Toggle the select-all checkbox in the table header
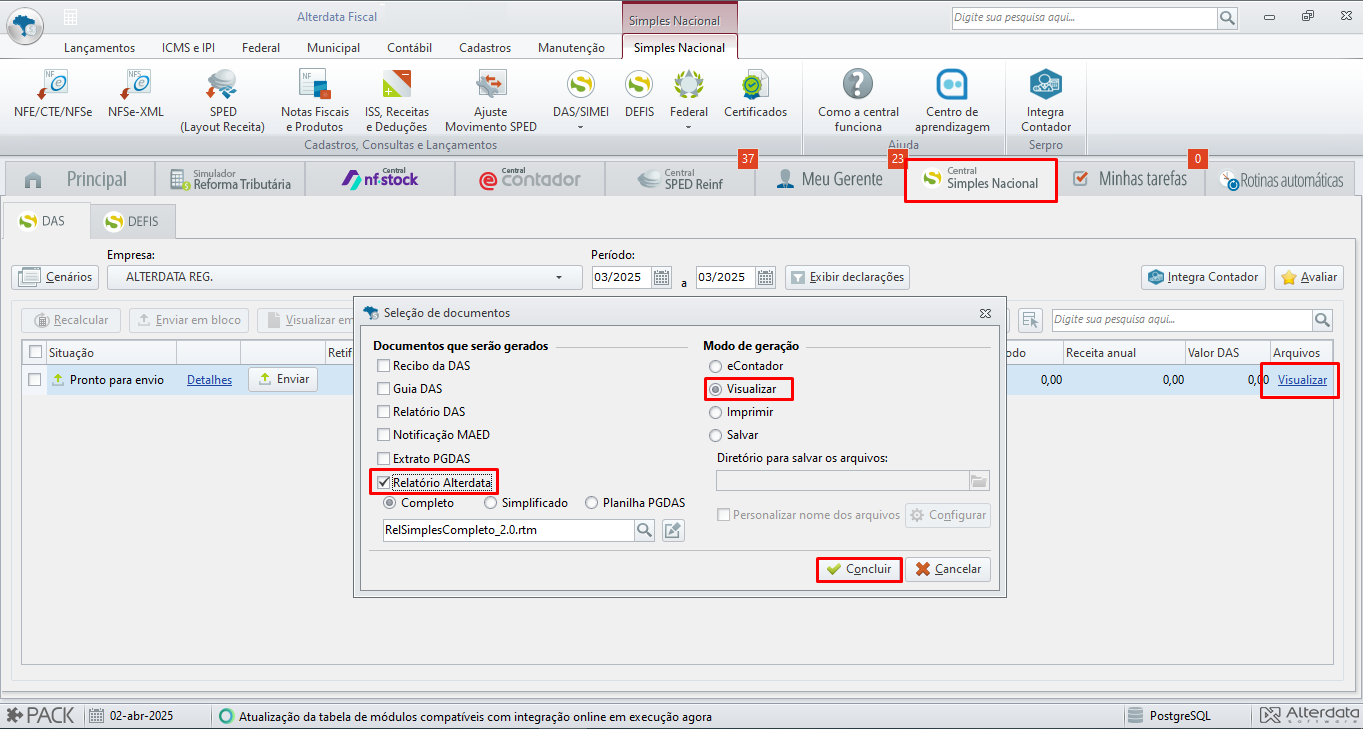The image size is (1363, 729). pos(35,352)
